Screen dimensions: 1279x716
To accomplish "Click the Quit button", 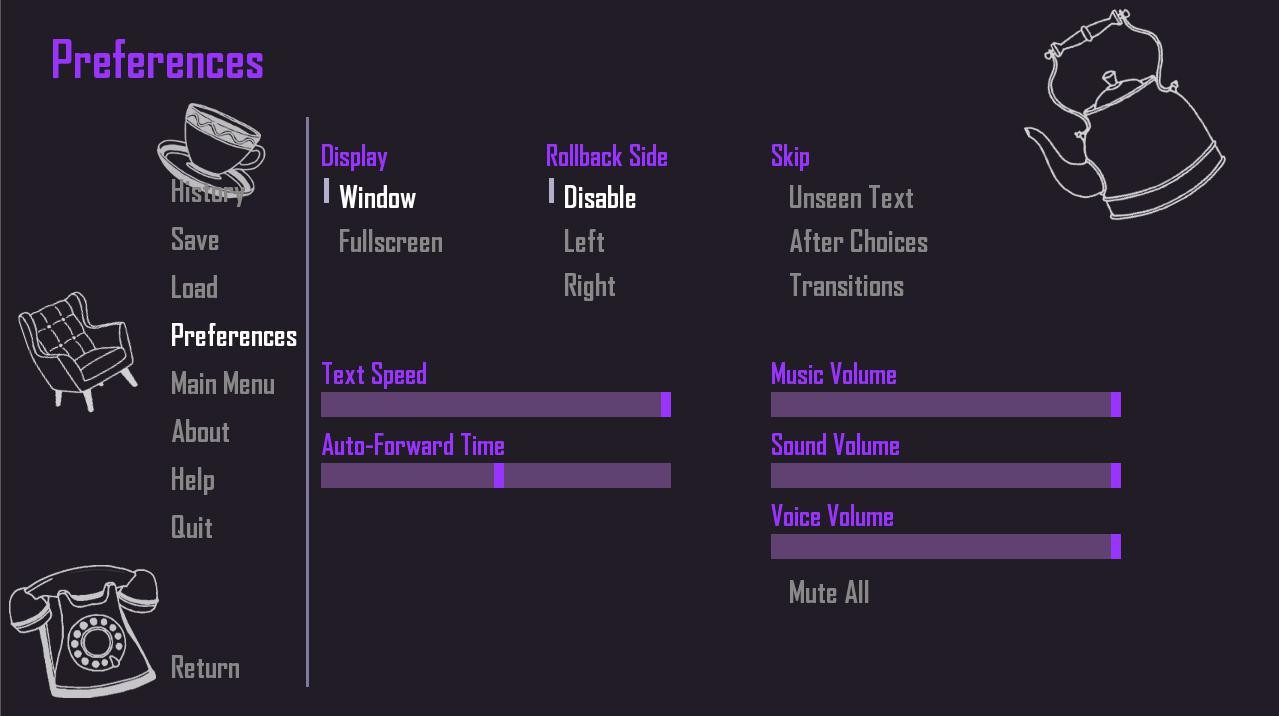I will 192,528.
